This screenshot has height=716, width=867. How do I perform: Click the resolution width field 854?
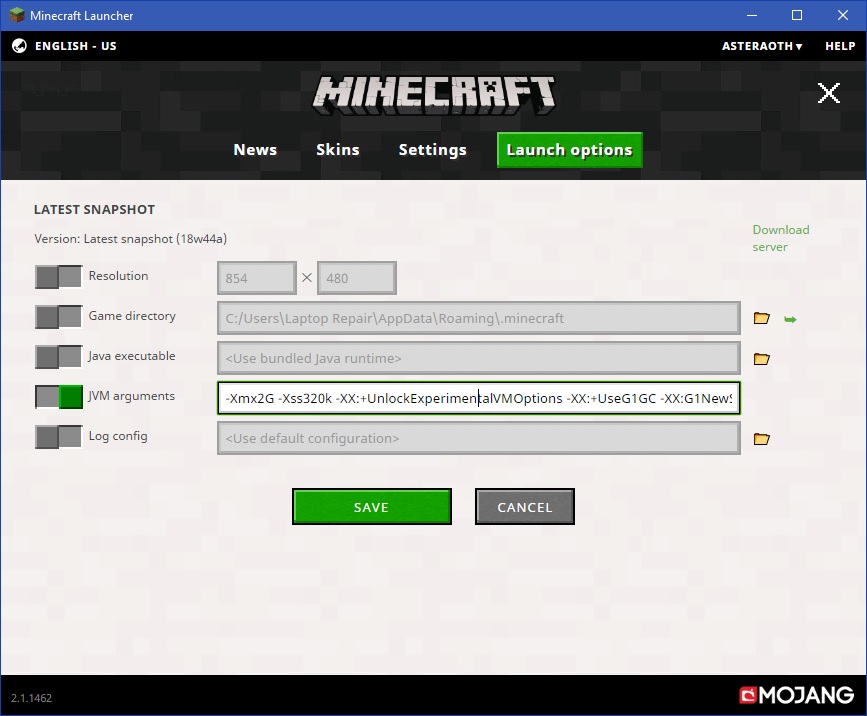(257, 278)
